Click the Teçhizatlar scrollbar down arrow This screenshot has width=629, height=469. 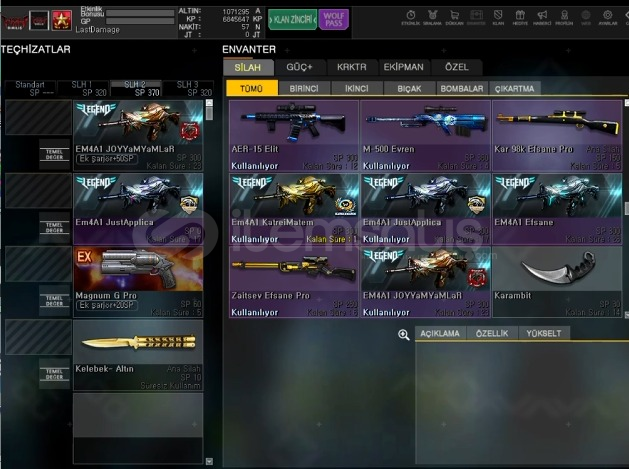tap(209, 461)
